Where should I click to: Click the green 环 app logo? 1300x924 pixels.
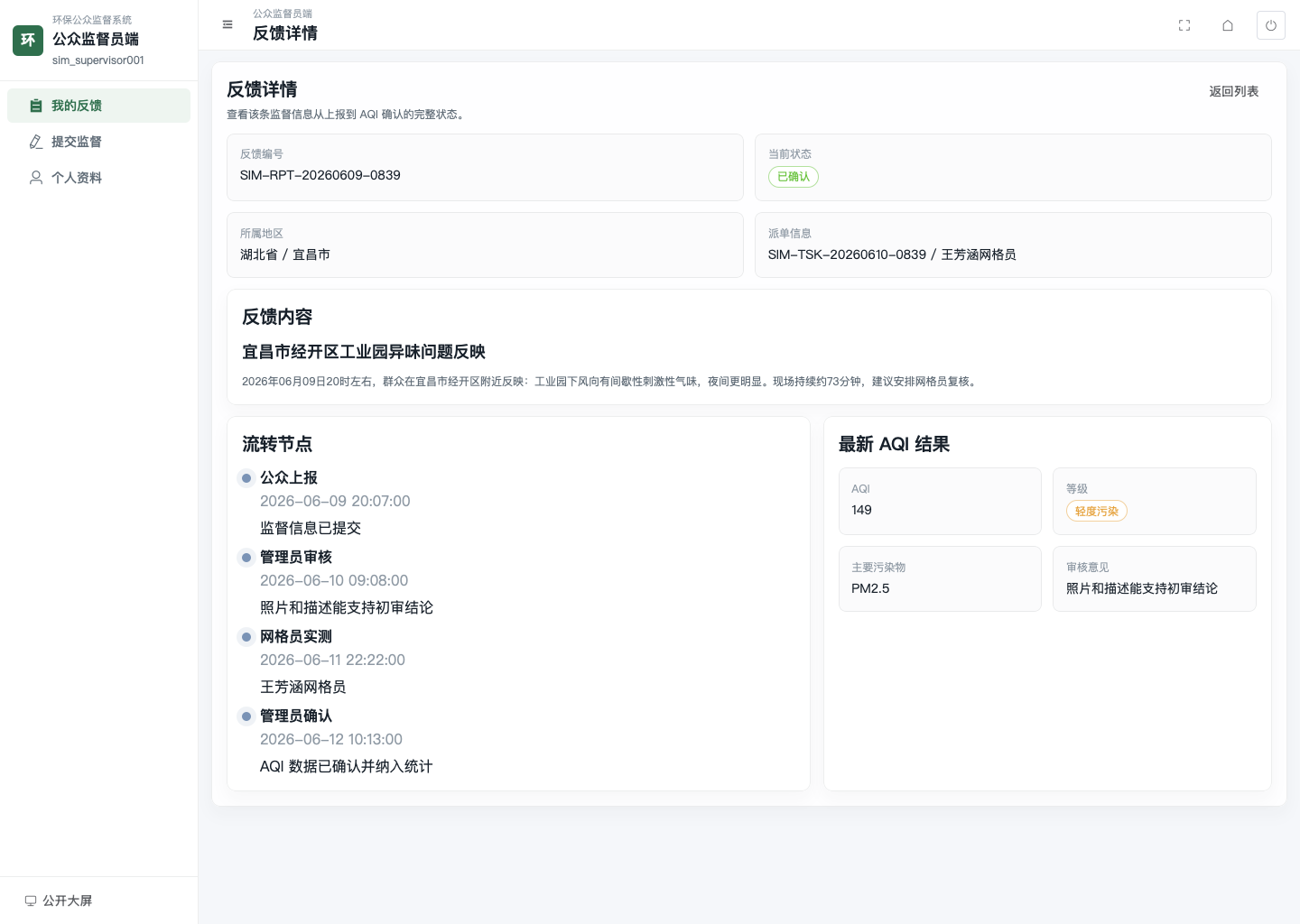coord(28,40)
